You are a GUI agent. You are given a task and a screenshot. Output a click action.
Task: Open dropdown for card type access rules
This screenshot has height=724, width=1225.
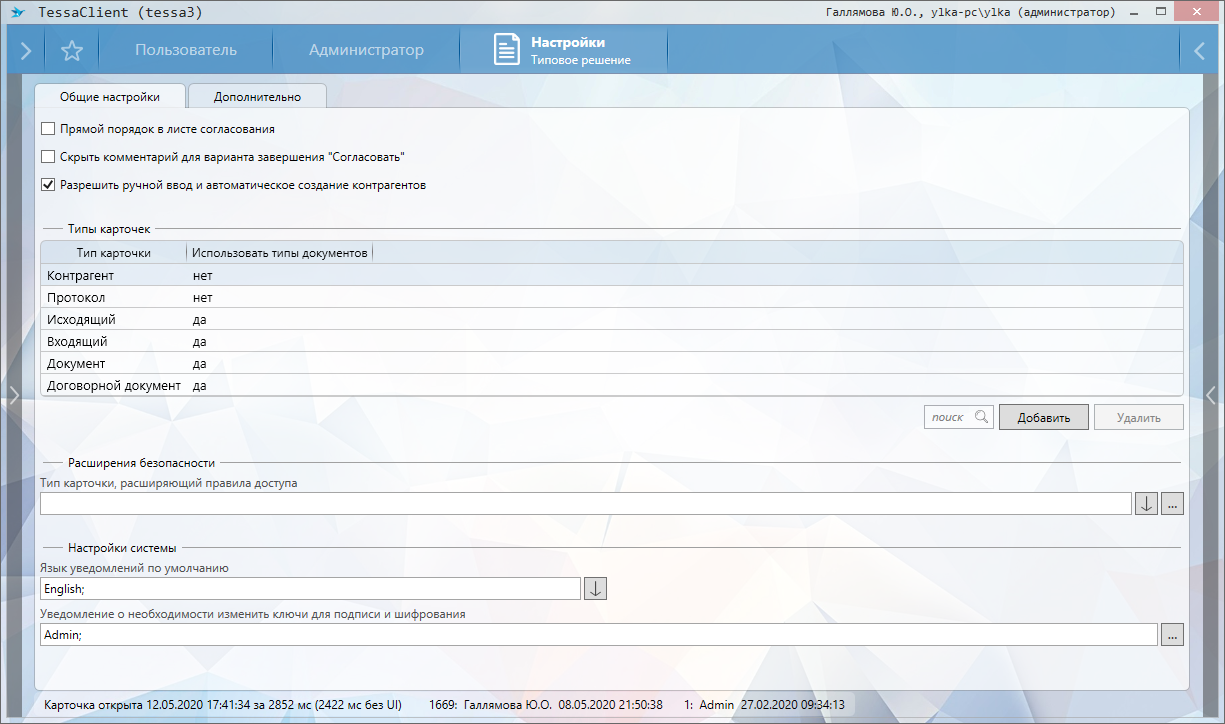1147,504
